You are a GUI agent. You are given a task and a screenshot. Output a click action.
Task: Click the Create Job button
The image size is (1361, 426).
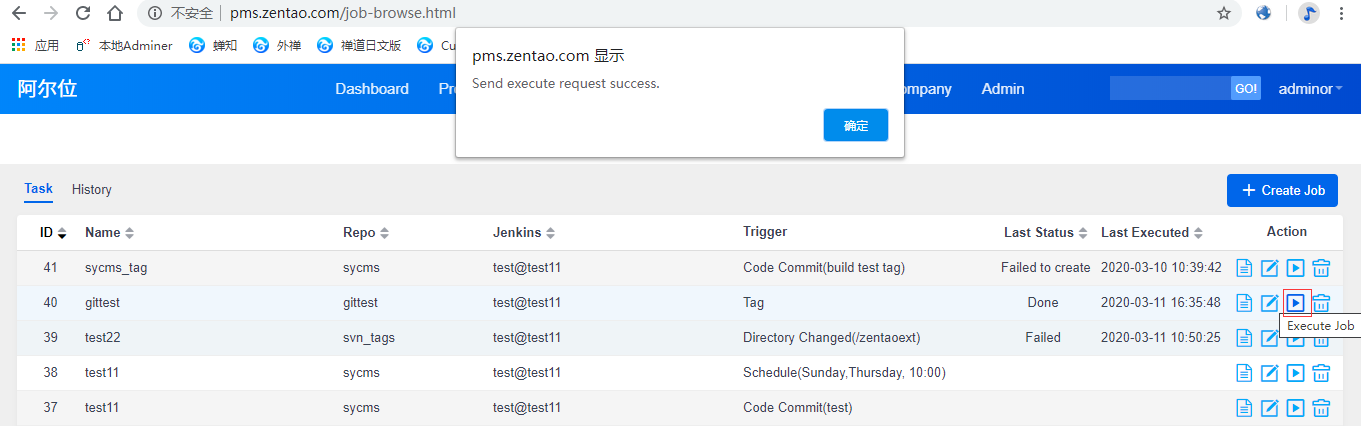point(1282,190)
